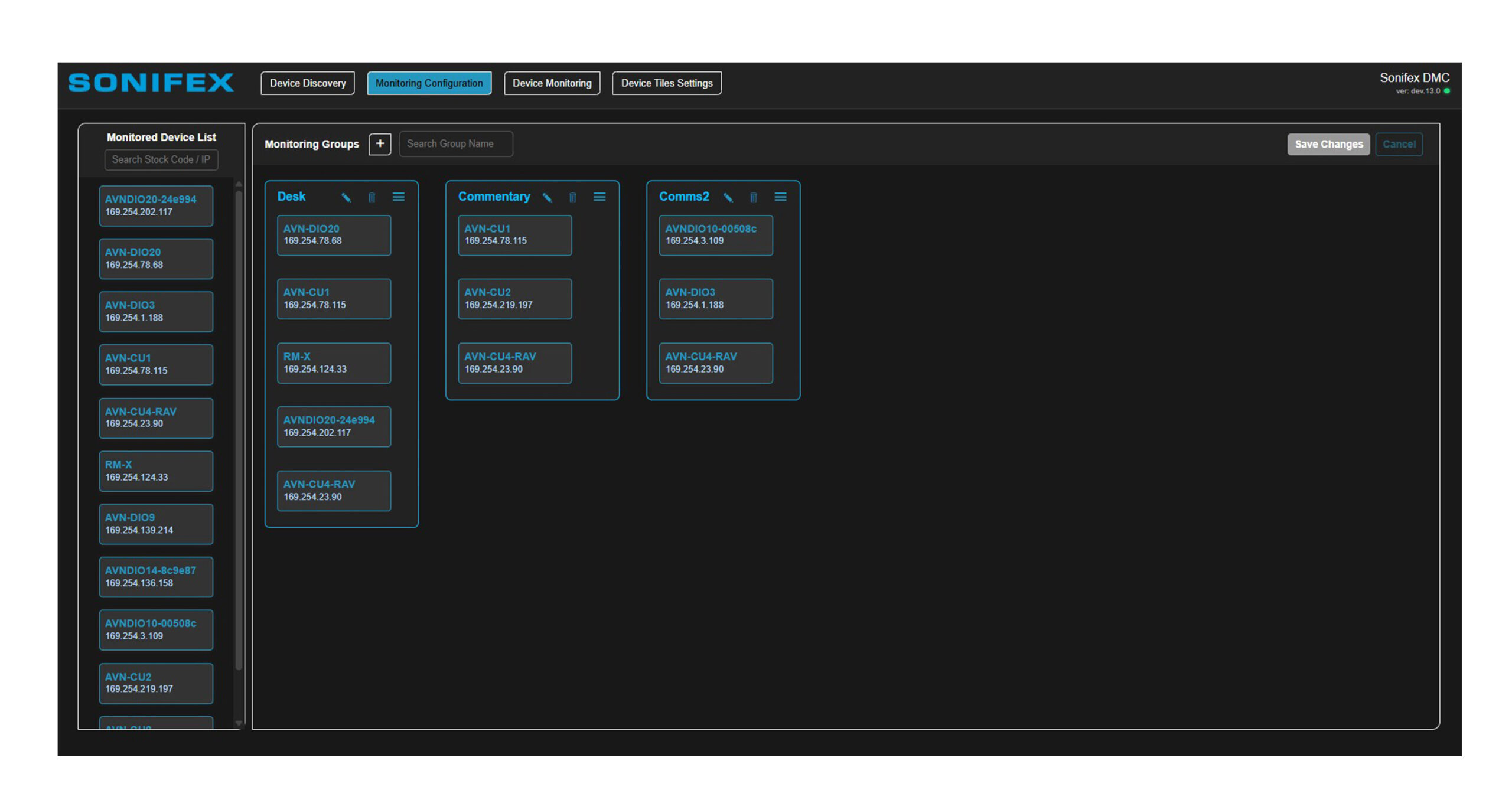Delete the Commentary group trash icon
The image size is (1512, 800).
point(572,197)
